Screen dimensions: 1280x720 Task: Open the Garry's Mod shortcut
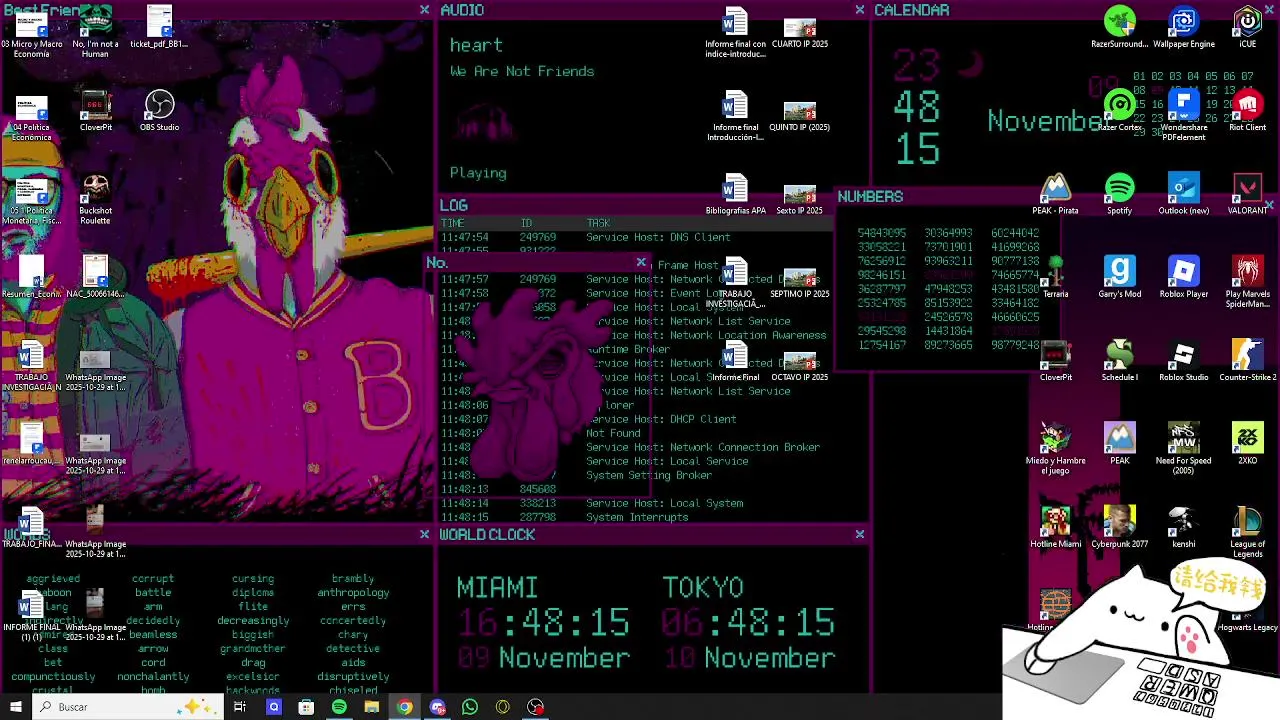(x=1119, y=277)
